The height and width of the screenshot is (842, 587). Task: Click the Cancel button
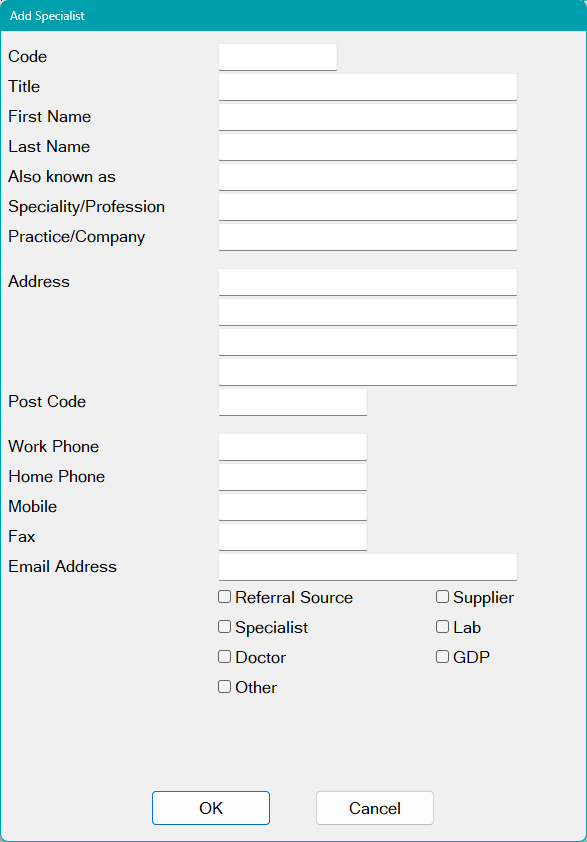[x=374, y=808]
